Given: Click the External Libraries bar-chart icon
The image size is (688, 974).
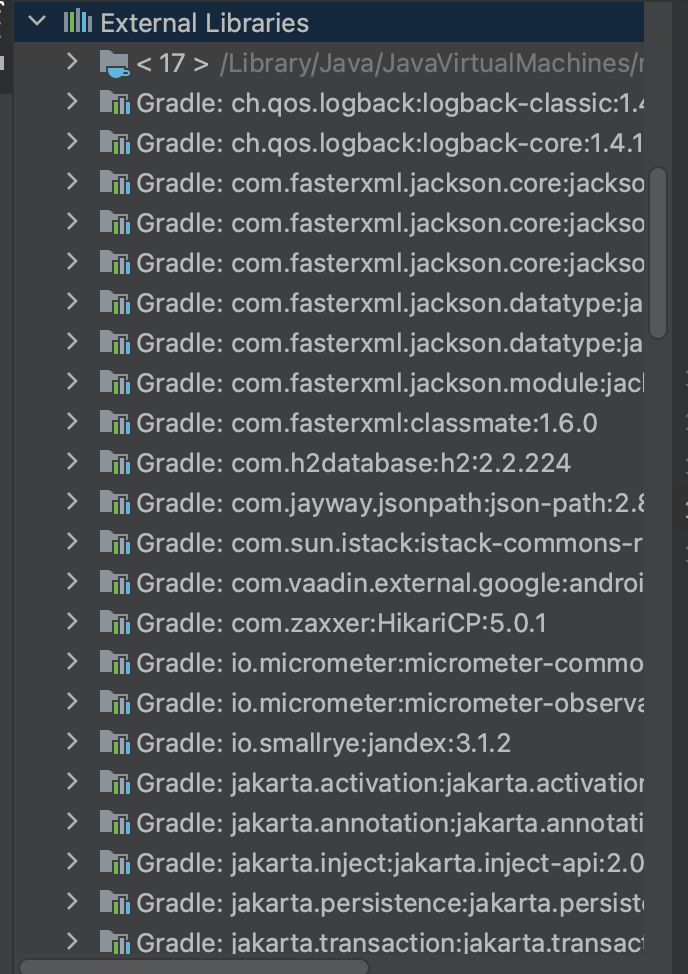Looking at the screenshot, I should point(78,22).
